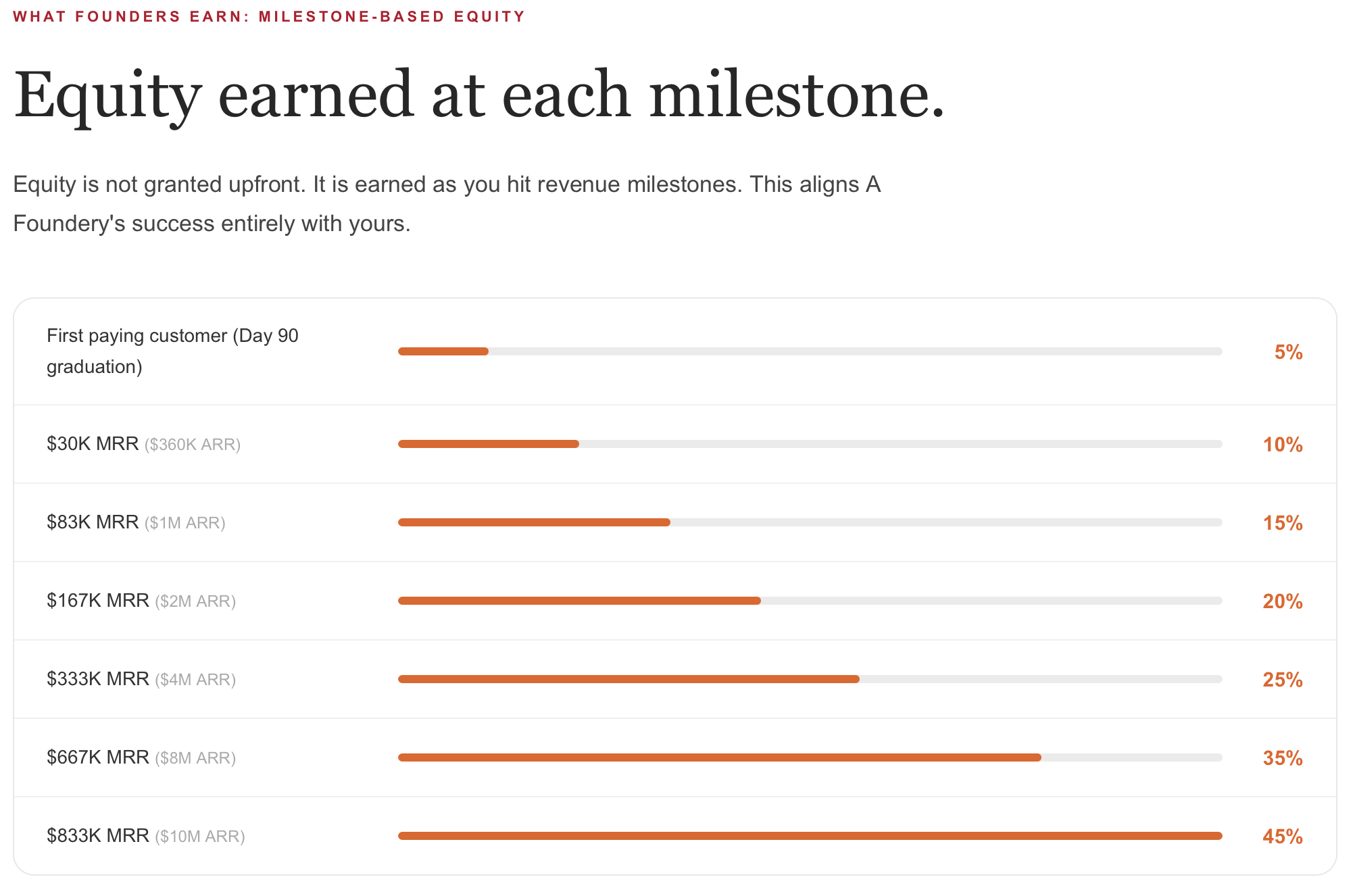Click the $30K MRR milestone label
Image resolution: width=1353 pixels, height=896 pixels.
[93, 444]
